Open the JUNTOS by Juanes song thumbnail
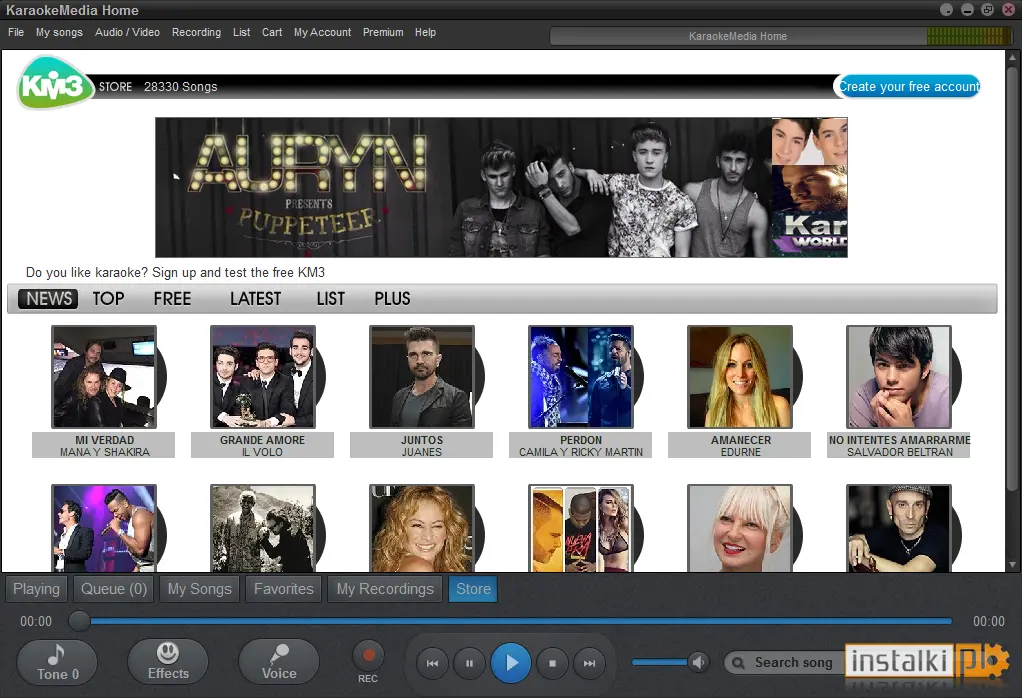 pos(421,378)
